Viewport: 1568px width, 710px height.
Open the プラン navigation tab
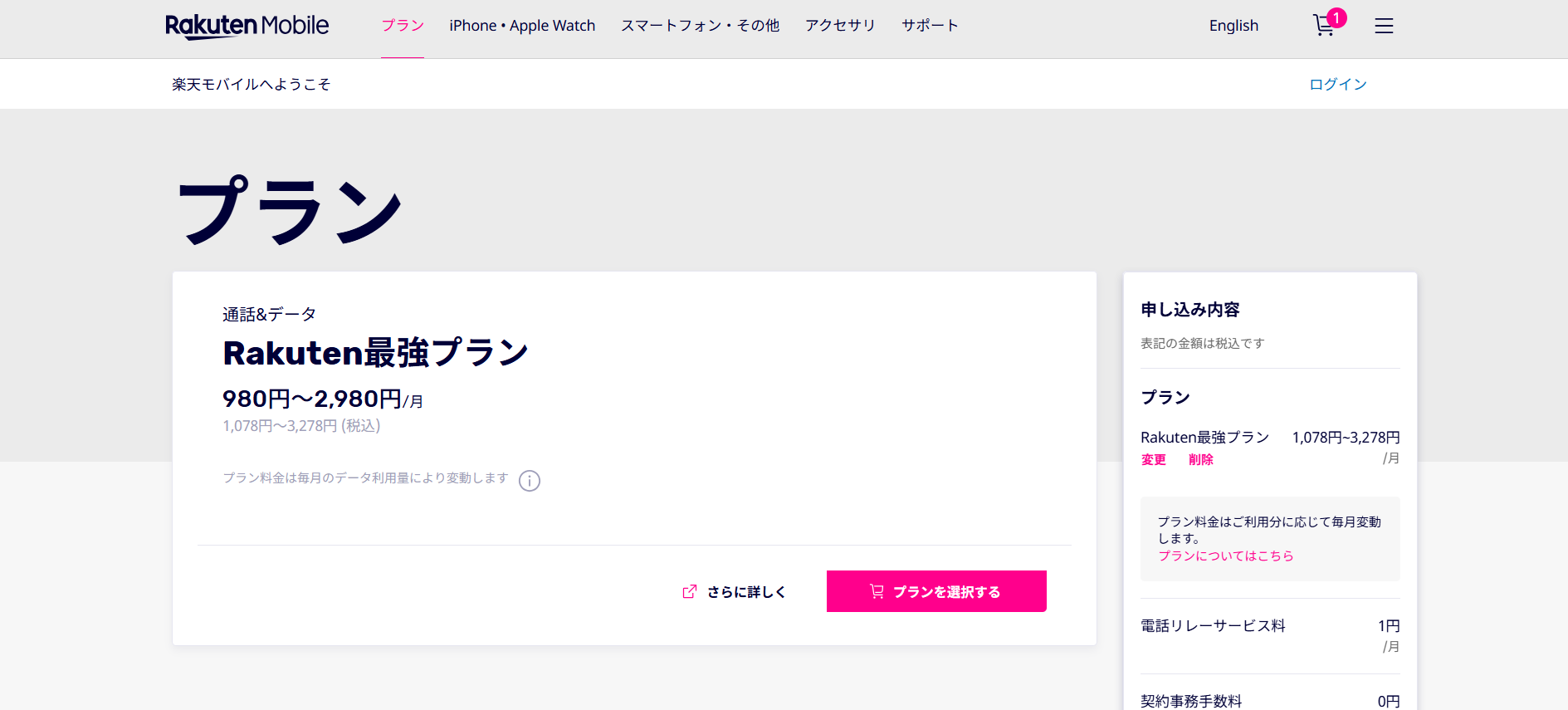pyautogui.click(x=403, y=26)
